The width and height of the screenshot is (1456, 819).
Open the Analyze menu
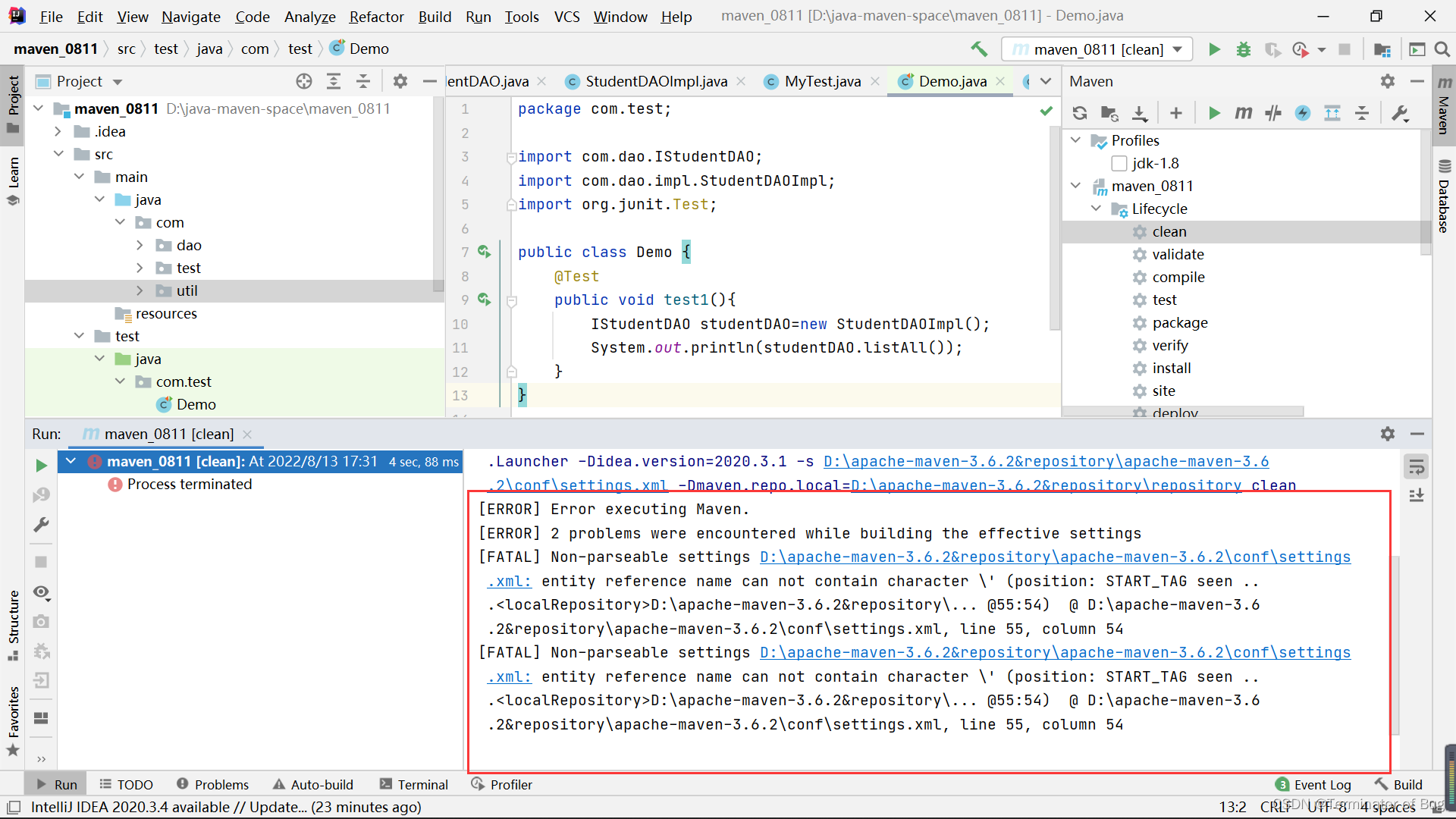(309, 17)
